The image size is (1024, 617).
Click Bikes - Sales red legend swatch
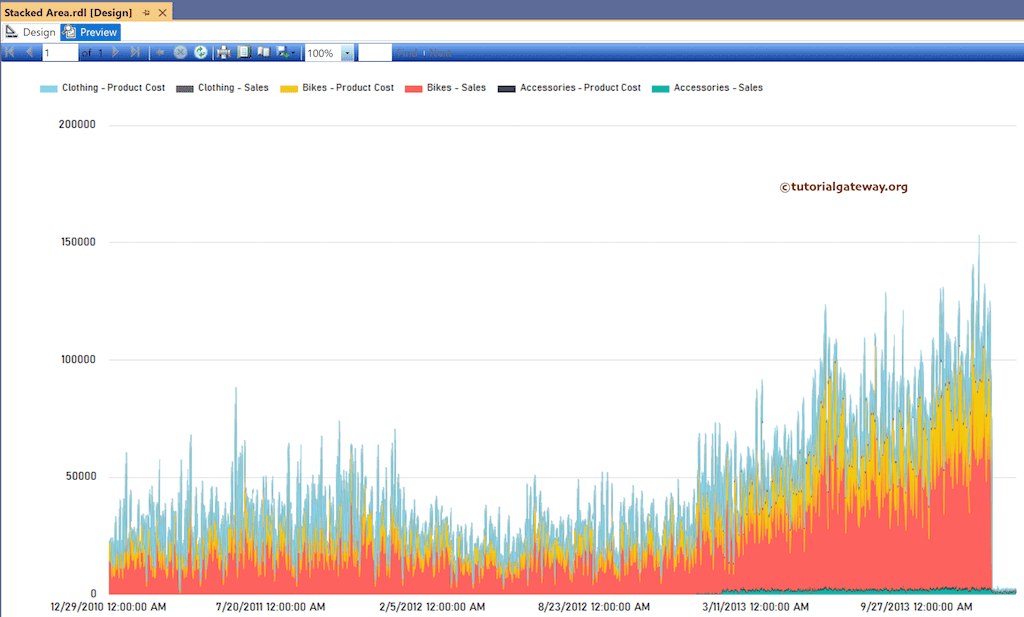413,89
